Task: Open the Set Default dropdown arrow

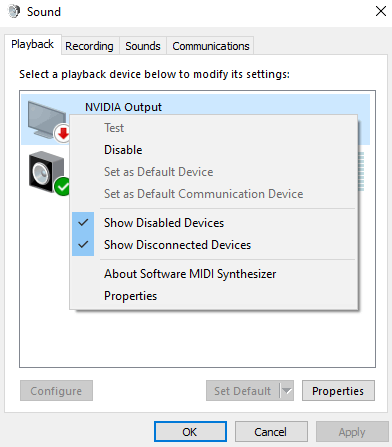Action: (x=287, y=391)
